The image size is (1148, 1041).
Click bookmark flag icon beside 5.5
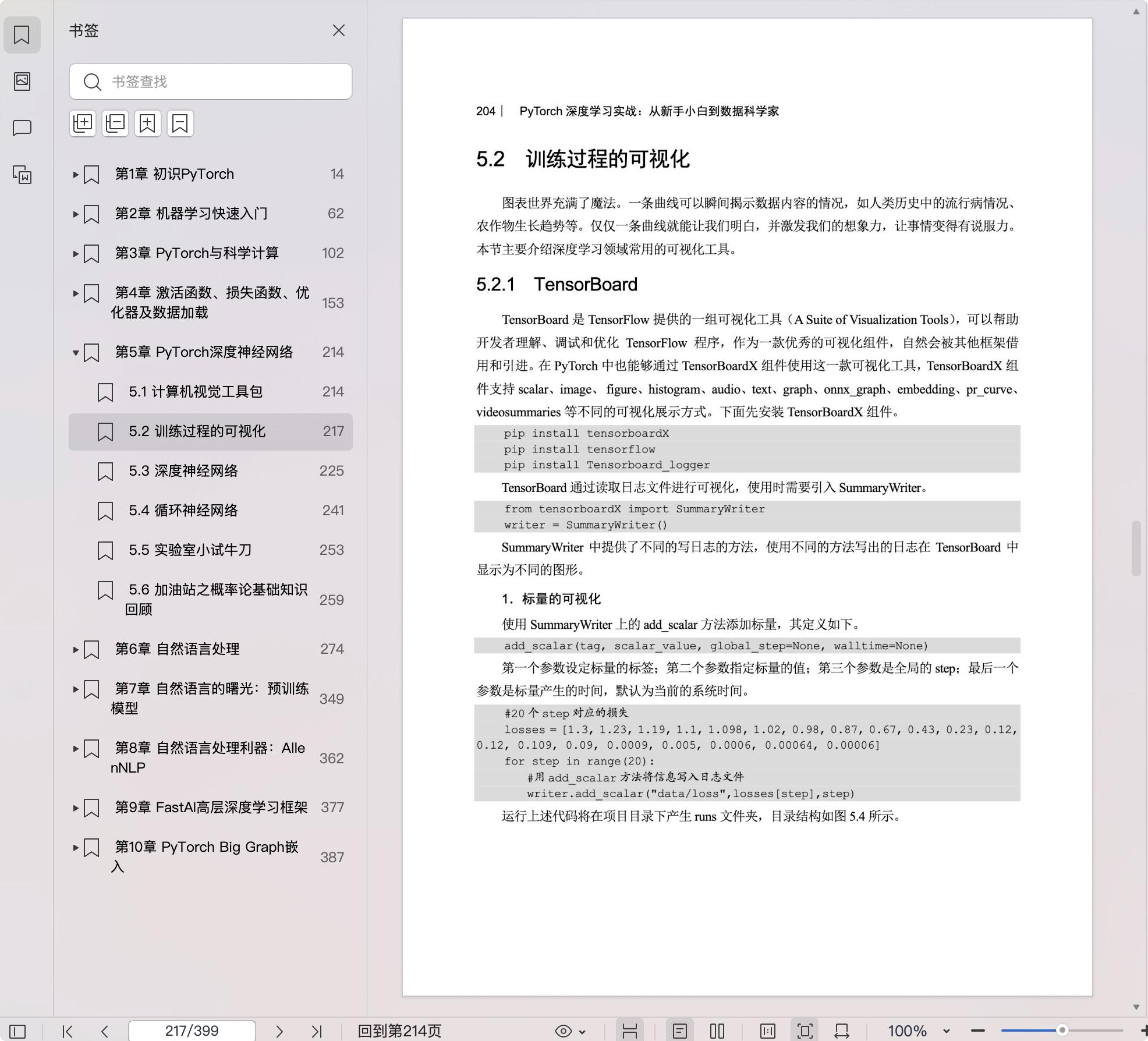point(105,550)
